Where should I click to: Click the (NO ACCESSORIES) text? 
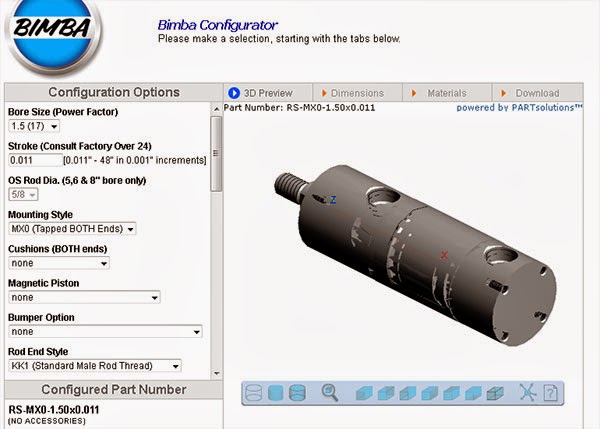pos(47,421)
